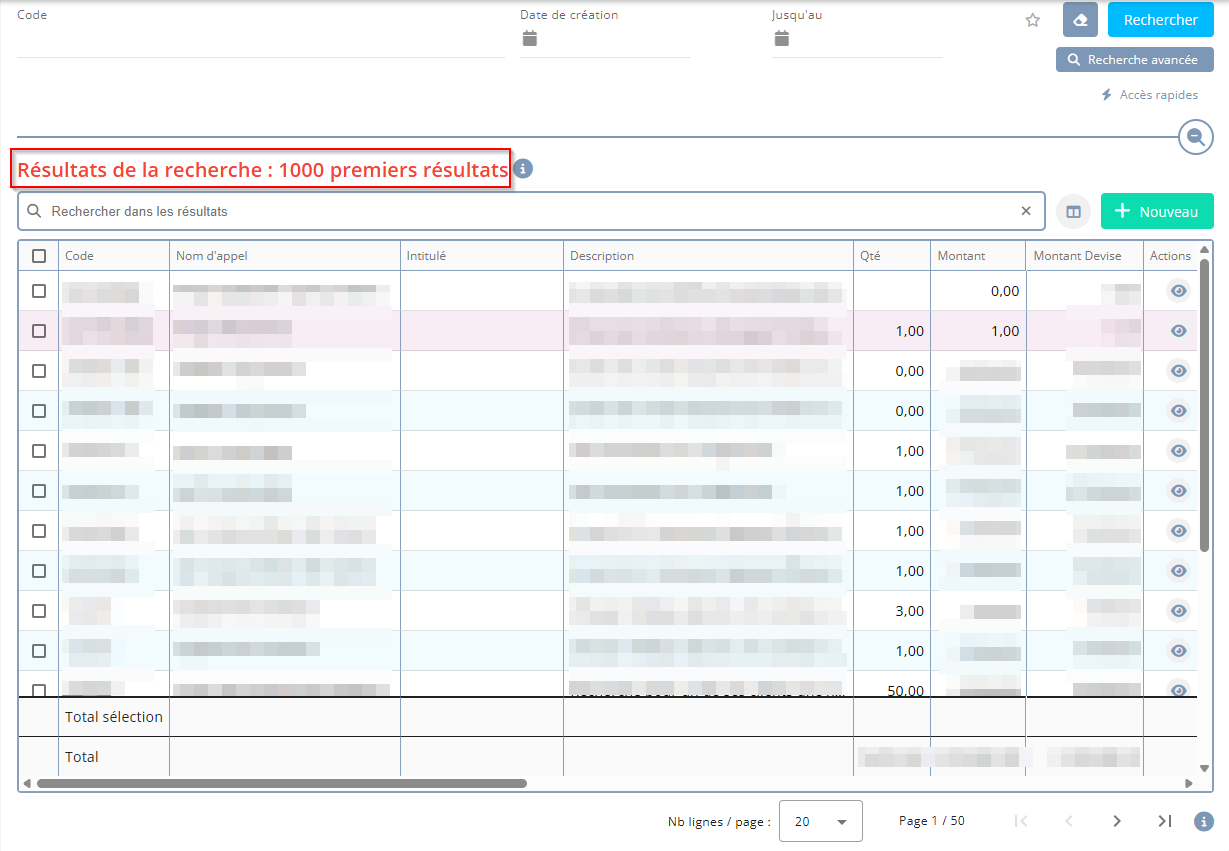
Task: Clear search filters with eraser icon
Action: pyautogui.click(x=1080, y=20)
